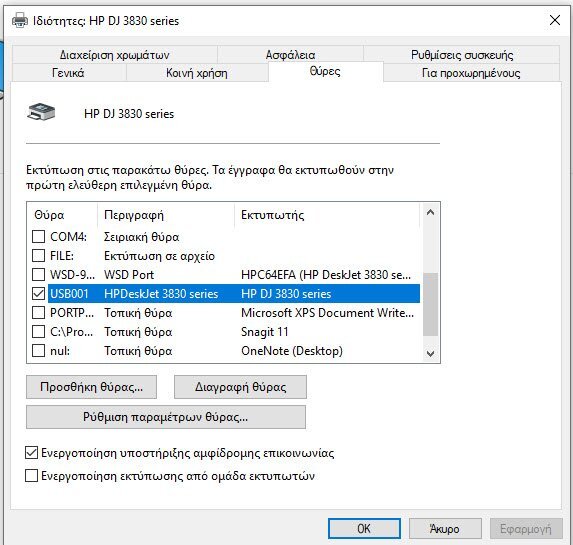Click the printer icon in the title bar
Screen dimensions: 573x545
[x=20, y=20]
